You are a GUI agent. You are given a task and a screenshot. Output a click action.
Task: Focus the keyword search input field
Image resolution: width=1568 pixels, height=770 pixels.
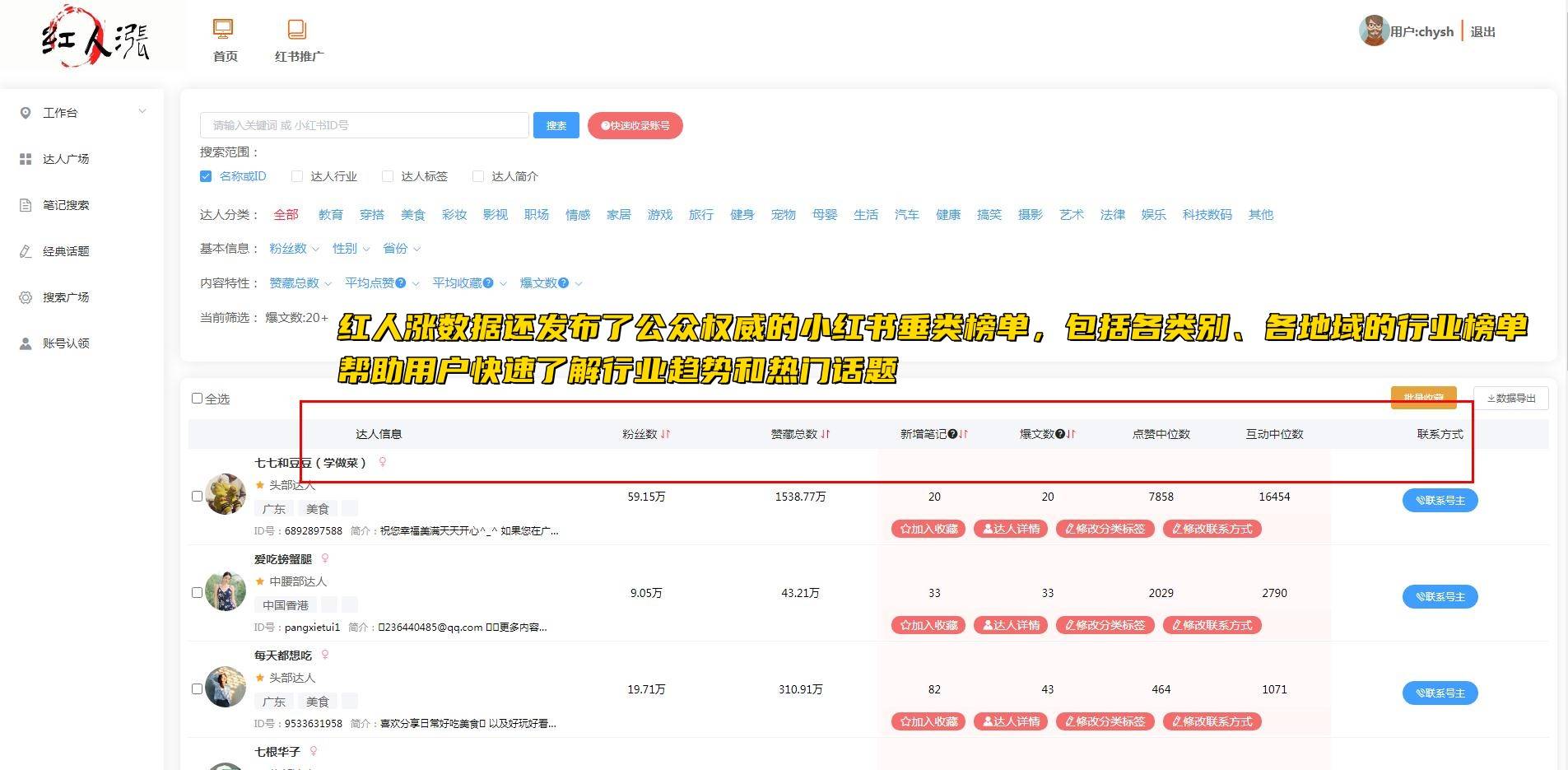tap(365, 125)
